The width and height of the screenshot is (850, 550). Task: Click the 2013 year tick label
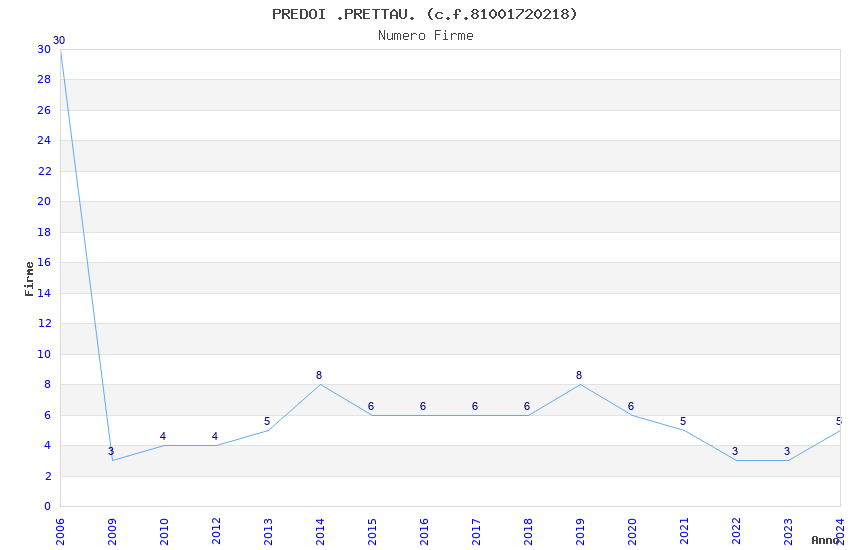(268, 532)
